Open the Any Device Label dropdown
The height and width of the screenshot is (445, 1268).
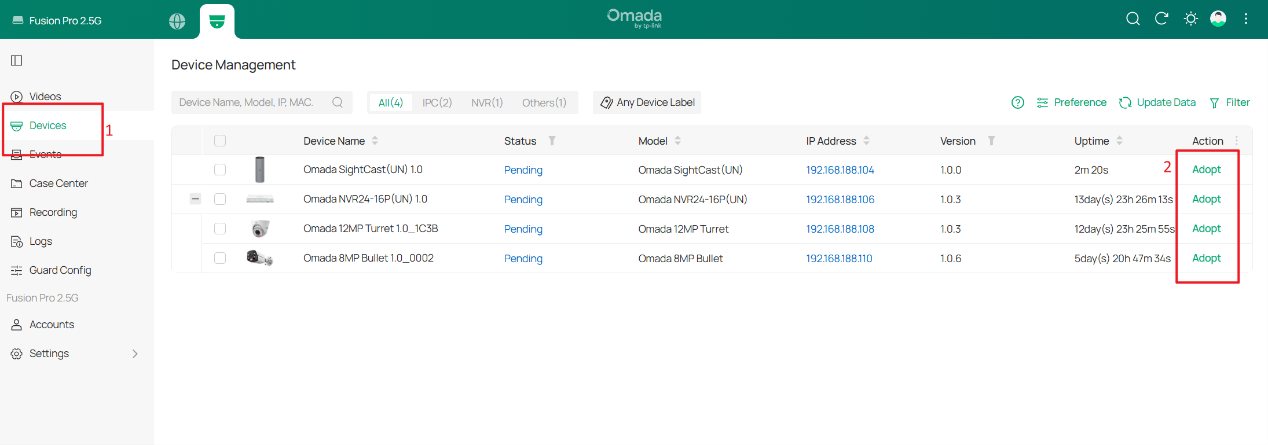click(647, 102)
